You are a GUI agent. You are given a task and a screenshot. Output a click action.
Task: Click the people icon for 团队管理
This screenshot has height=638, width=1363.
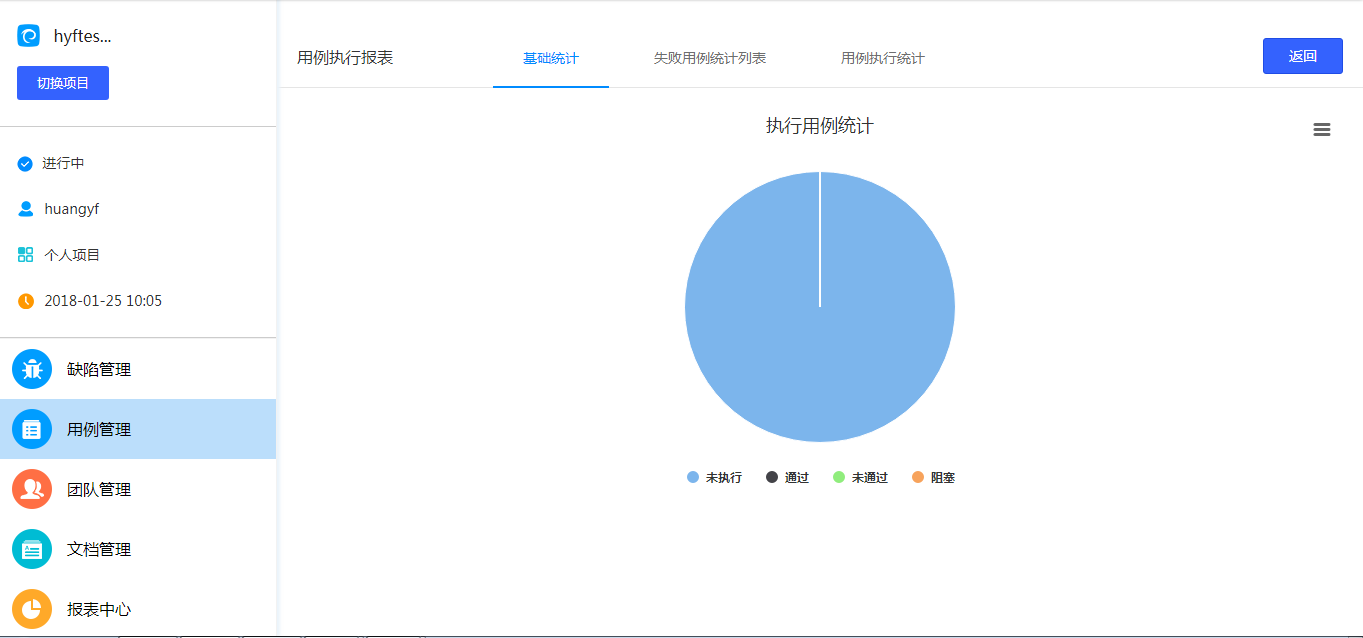point(32,489)
